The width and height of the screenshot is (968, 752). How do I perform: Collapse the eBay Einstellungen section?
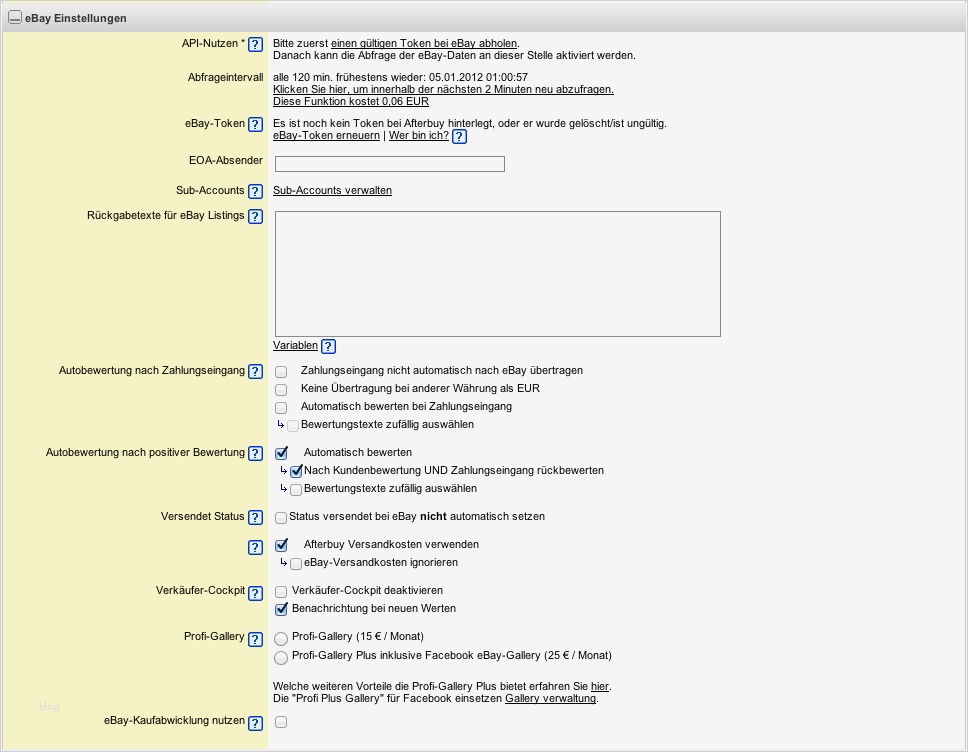[x=15, y=18]
